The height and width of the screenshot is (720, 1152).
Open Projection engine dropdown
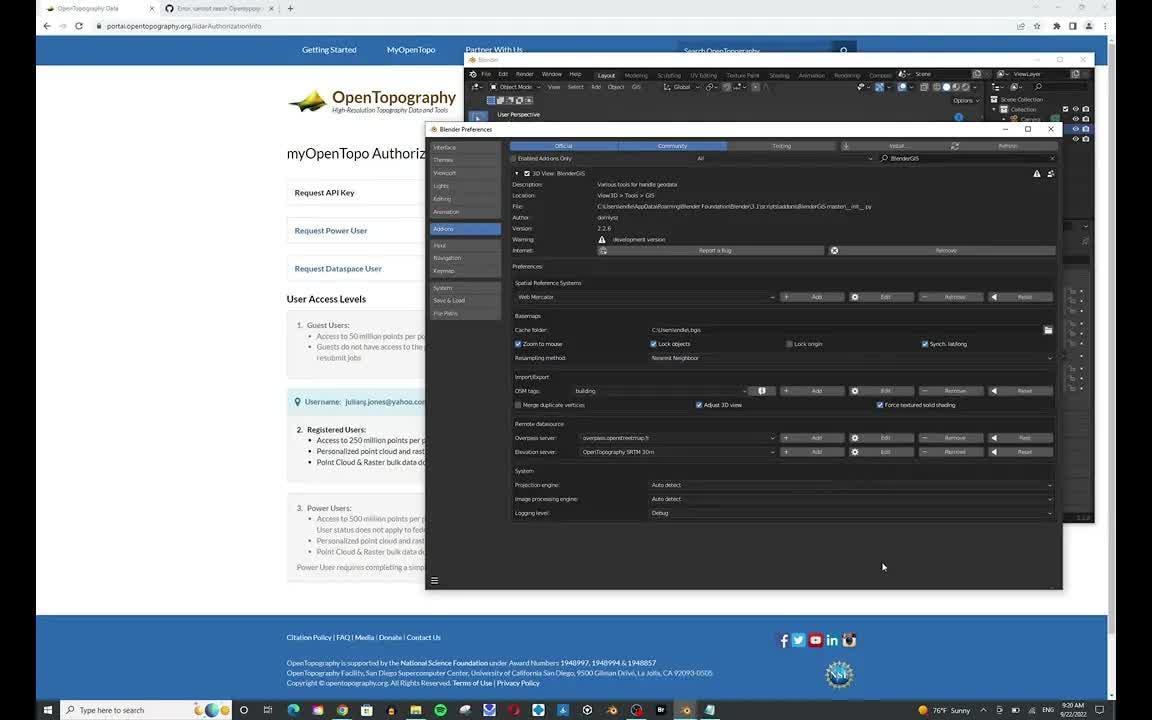pos(851,486)
